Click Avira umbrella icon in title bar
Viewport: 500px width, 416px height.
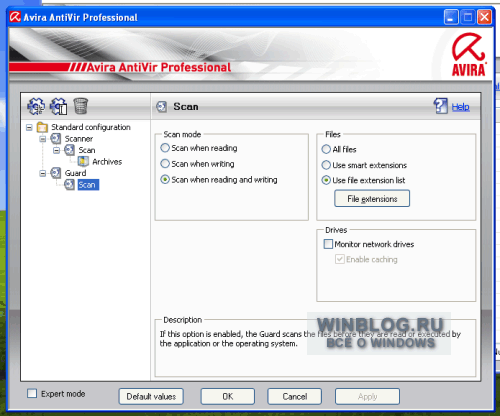coord(15,17)
